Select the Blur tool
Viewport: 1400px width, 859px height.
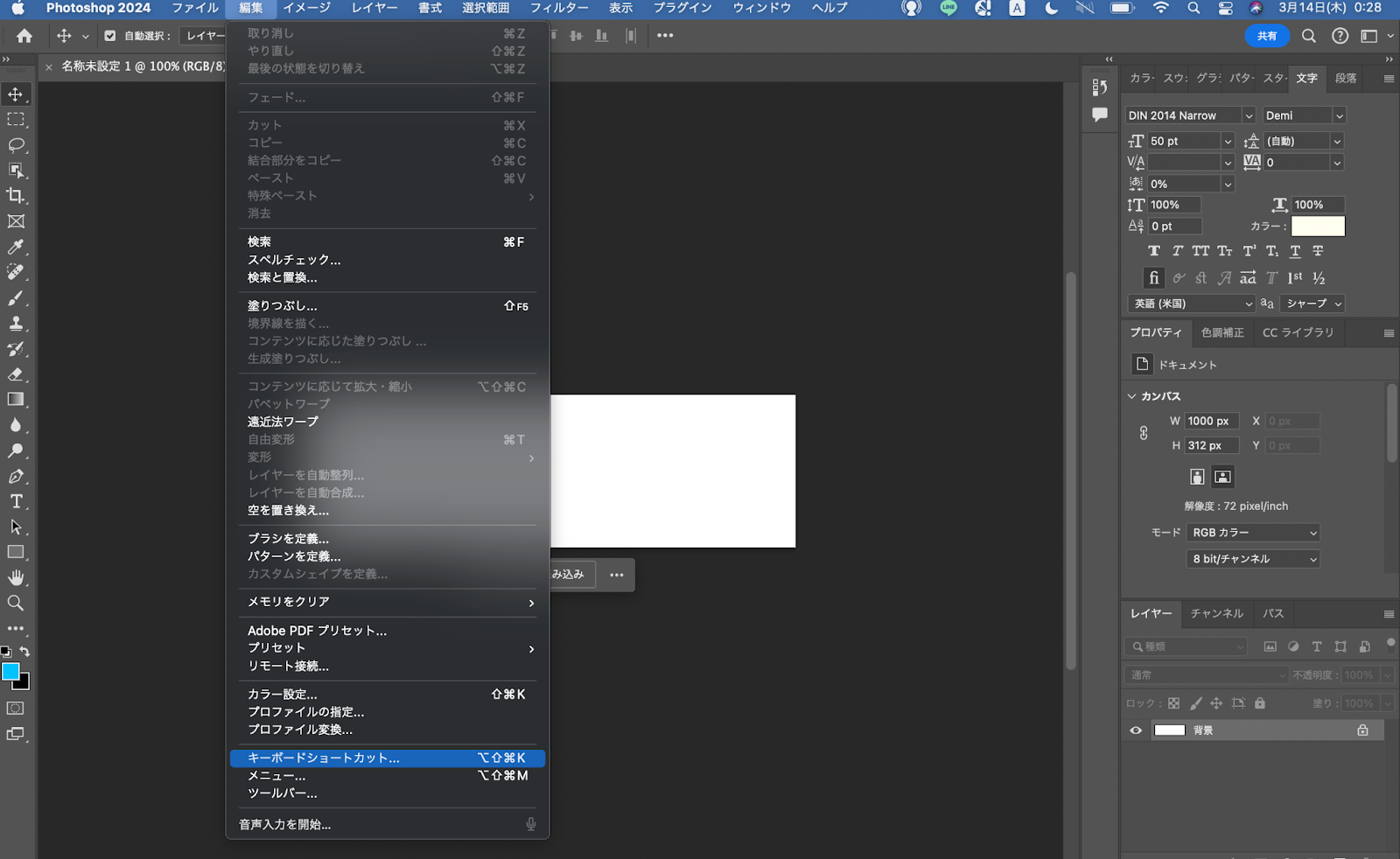point(16,425)
